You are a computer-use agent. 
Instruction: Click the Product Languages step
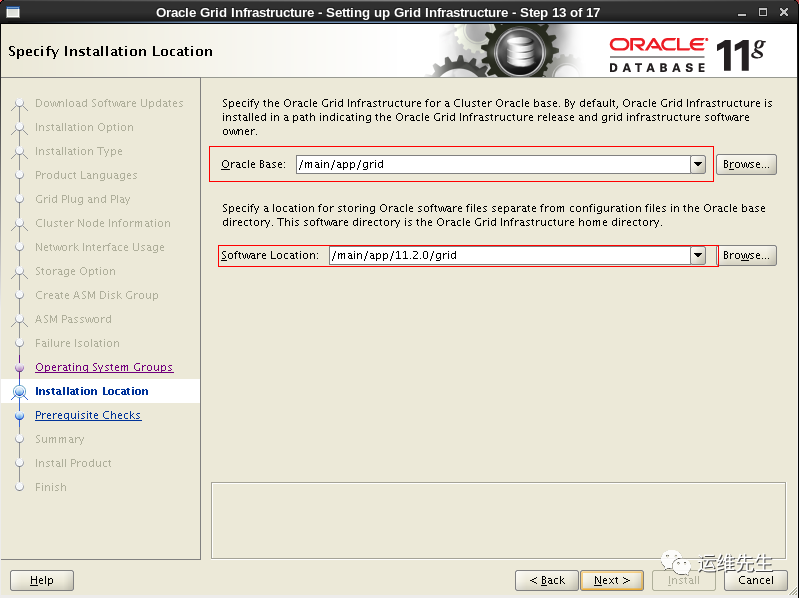click(86, 175)
